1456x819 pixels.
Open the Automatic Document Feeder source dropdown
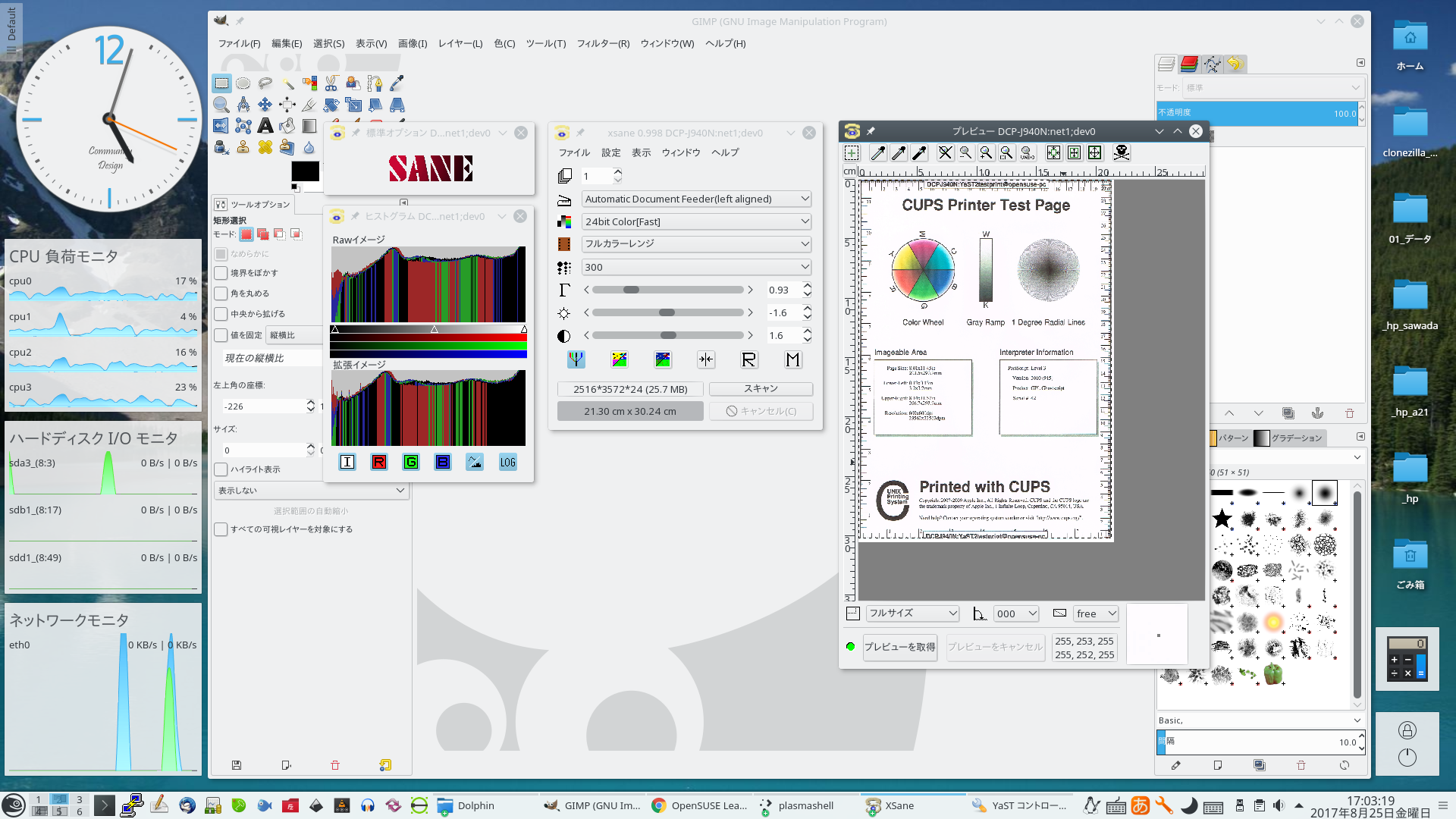point(697,199)
